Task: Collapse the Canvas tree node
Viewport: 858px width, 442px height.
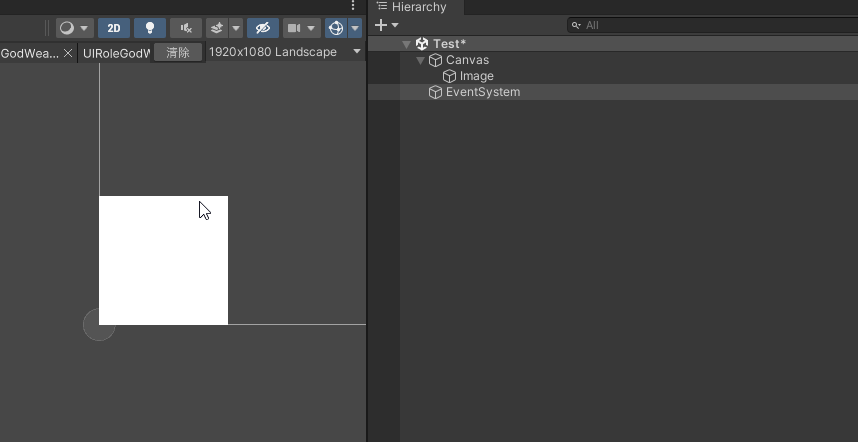Action: coord(420,60)
